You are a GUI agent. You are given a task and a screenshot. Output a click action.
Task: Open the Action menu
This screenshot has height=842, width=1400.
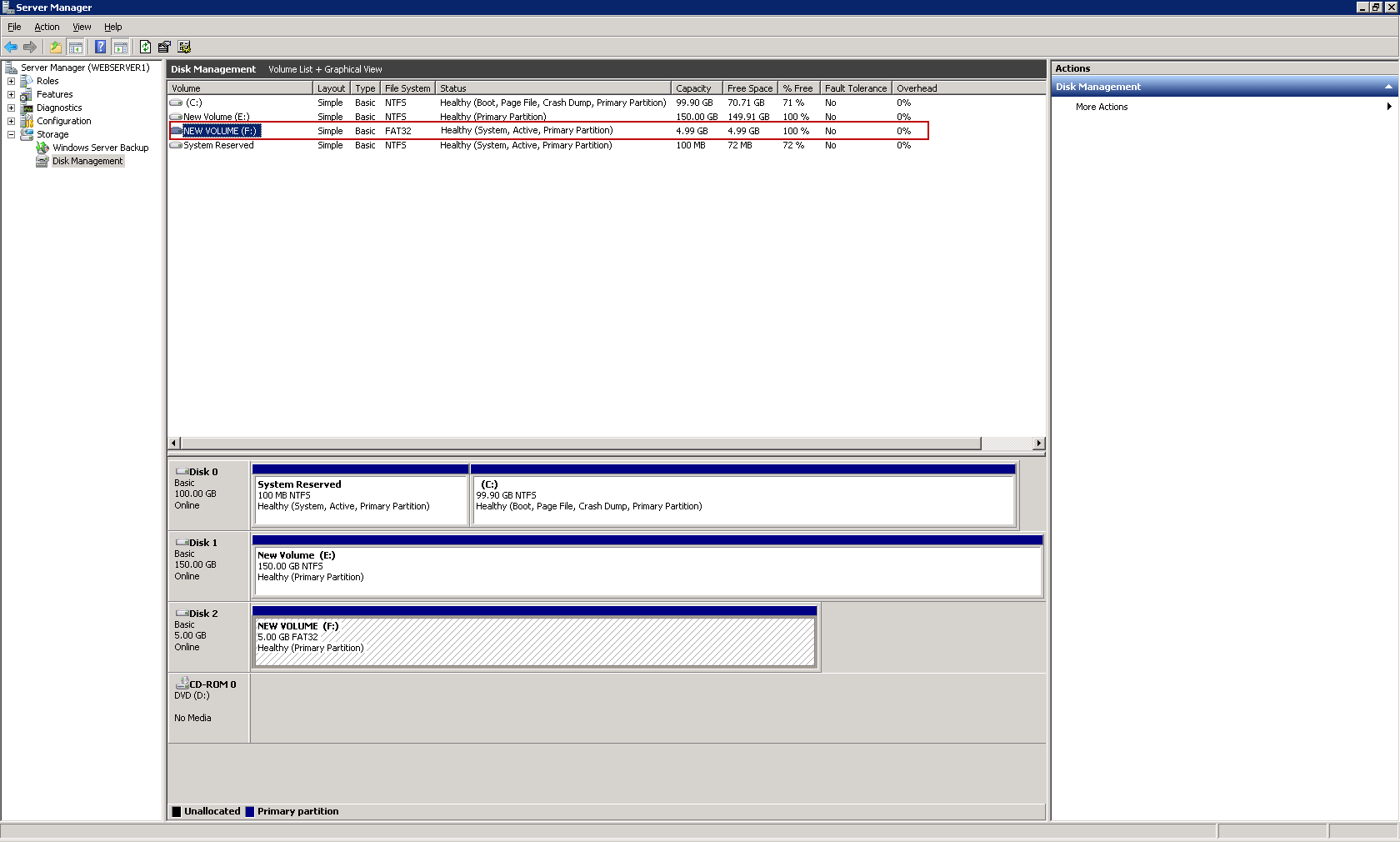[47, 27]
